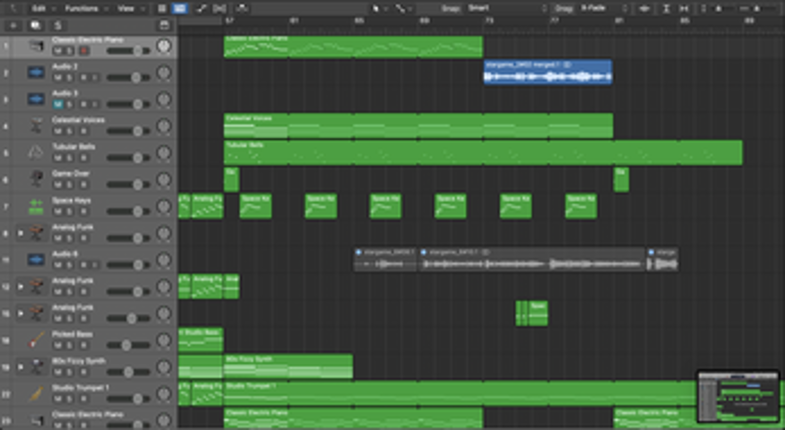This screenshot has height=430, width=785.
Task: Open the Snap Smart dropdown
Action: pyautogui.click(x=507, y=9)
